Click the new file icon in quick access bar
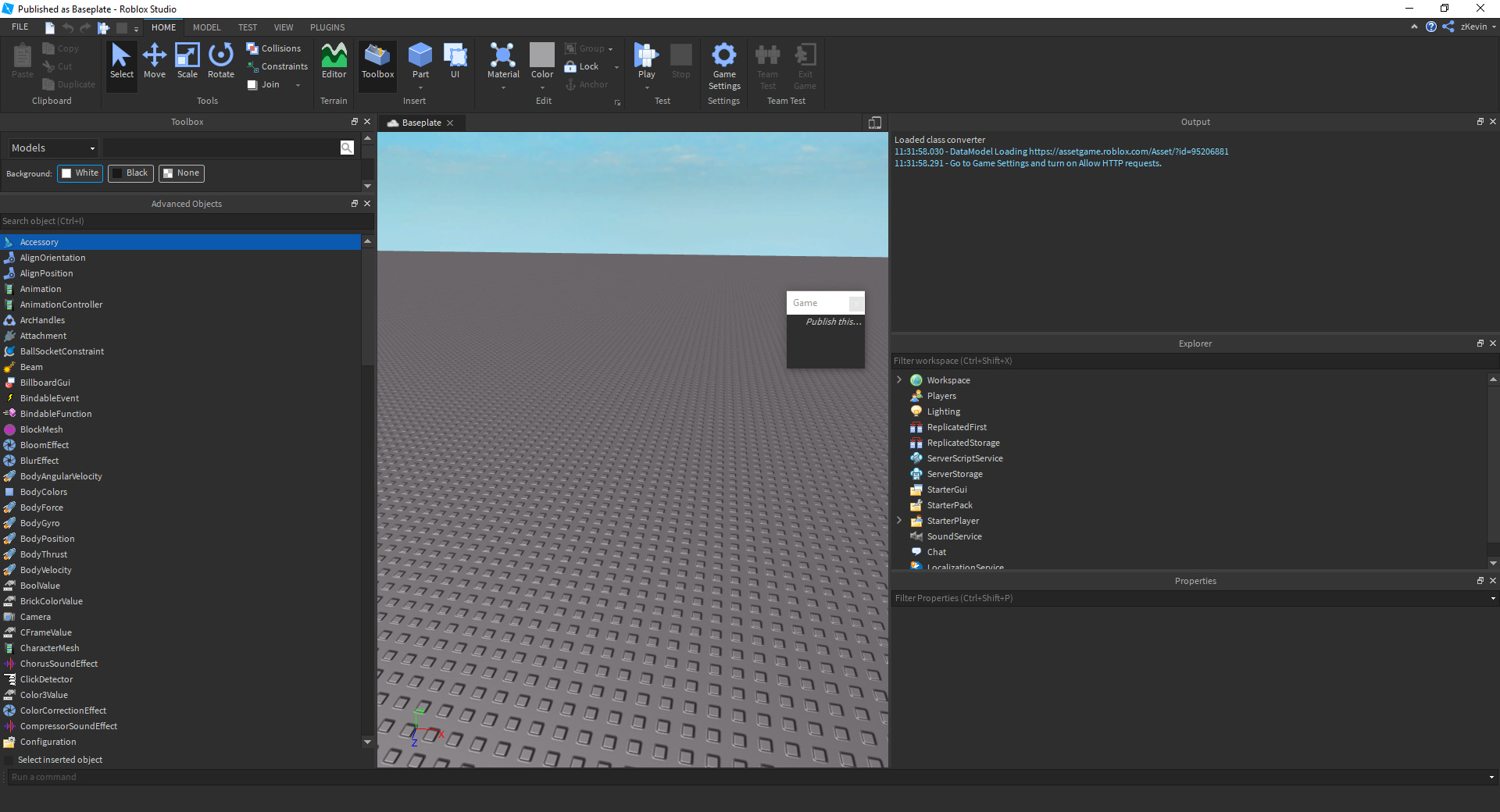 tap(50, 27)
